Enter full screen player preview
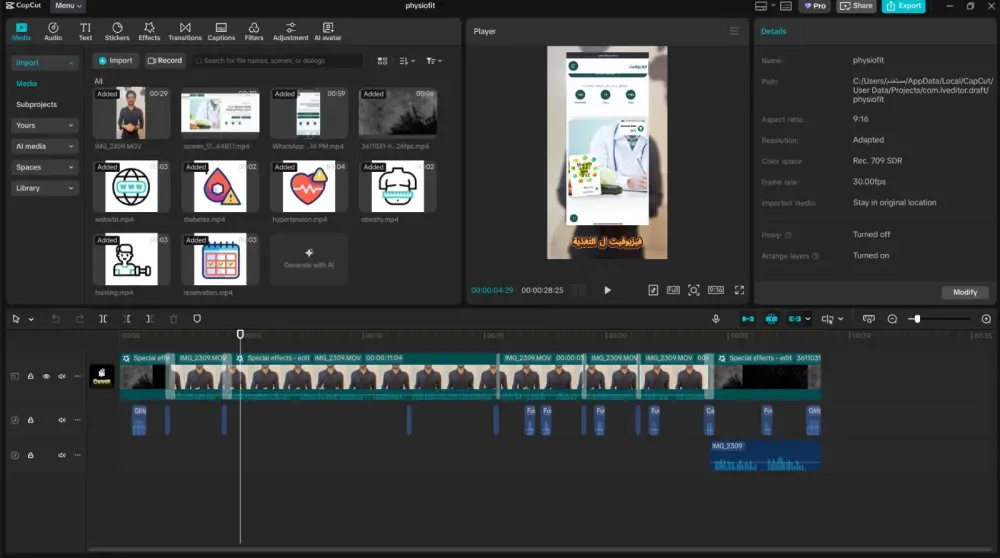This screenshot has width=1000, height=558. pyautogui.click(x=740, y=290)
